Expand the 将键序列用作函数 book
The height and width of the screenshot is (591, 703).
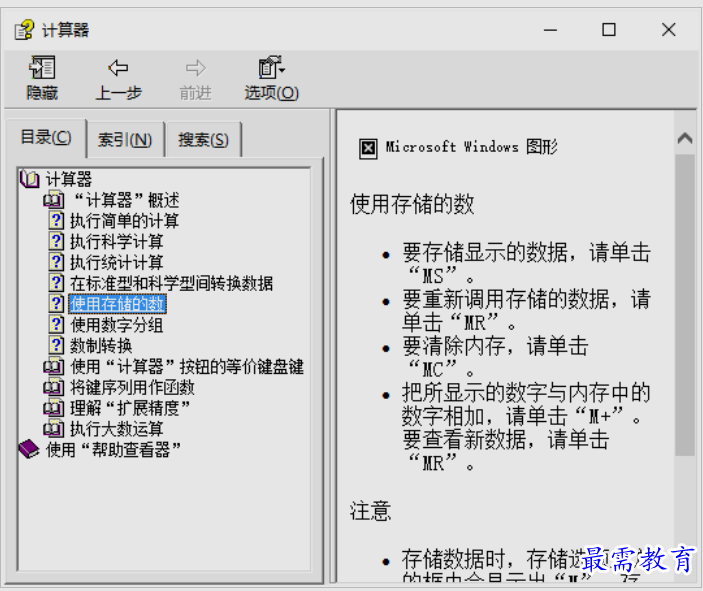coord(132,387)
